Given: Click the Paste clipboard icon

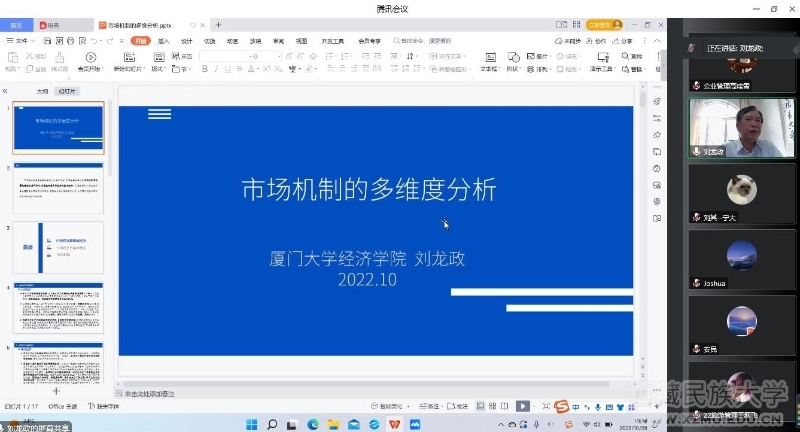Looking at the screenshot, I should (x=13, y=57).
